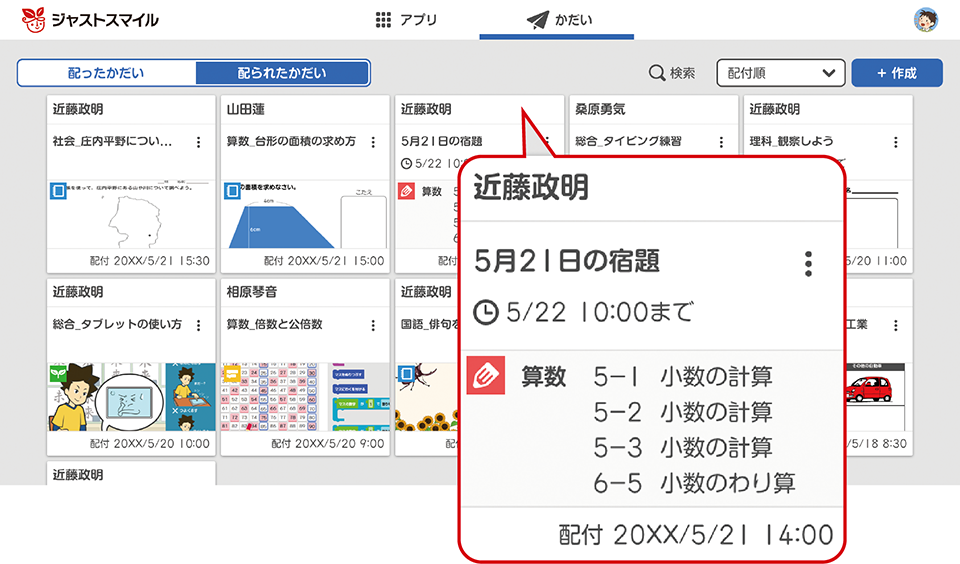Open menu for 社会_庄内平野 card
960x564 pixels.
click(198, 142)
